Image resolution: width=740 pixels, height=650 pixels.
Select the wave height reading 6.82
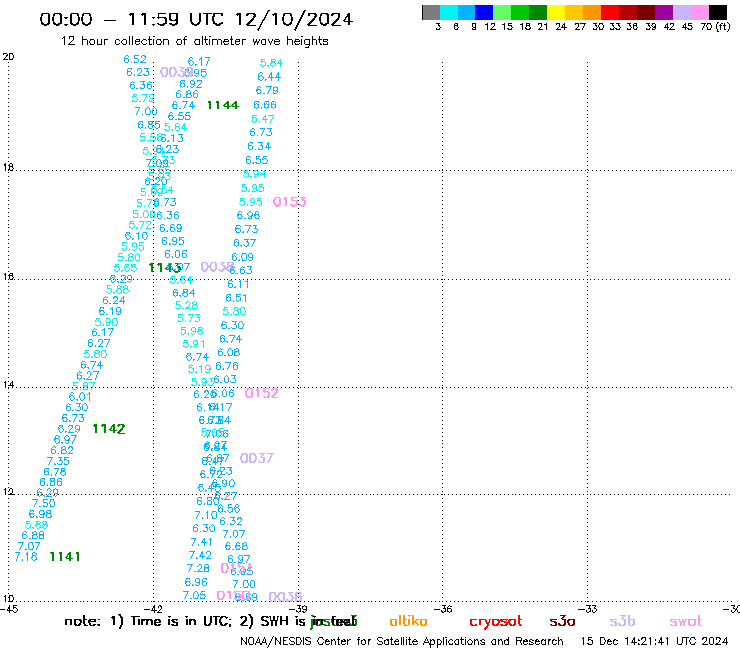pos(62,450)
